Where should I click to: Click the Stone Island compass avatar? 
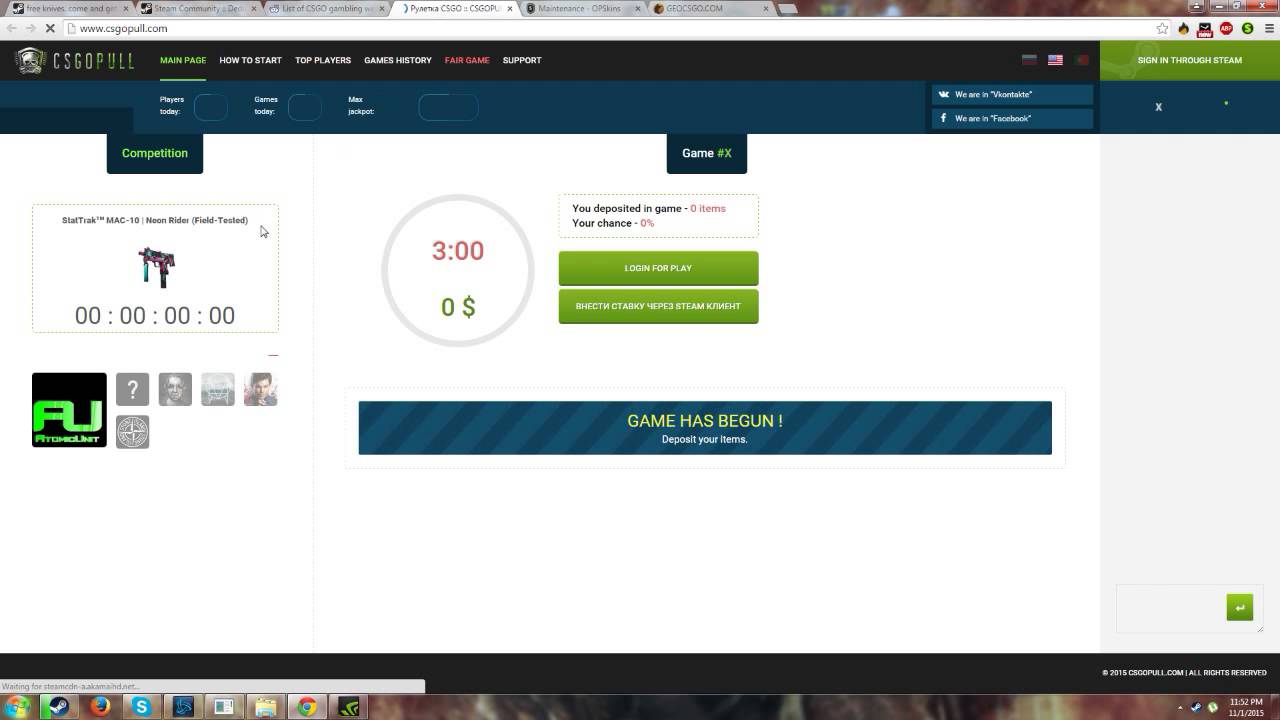click(x=132, y=431)
